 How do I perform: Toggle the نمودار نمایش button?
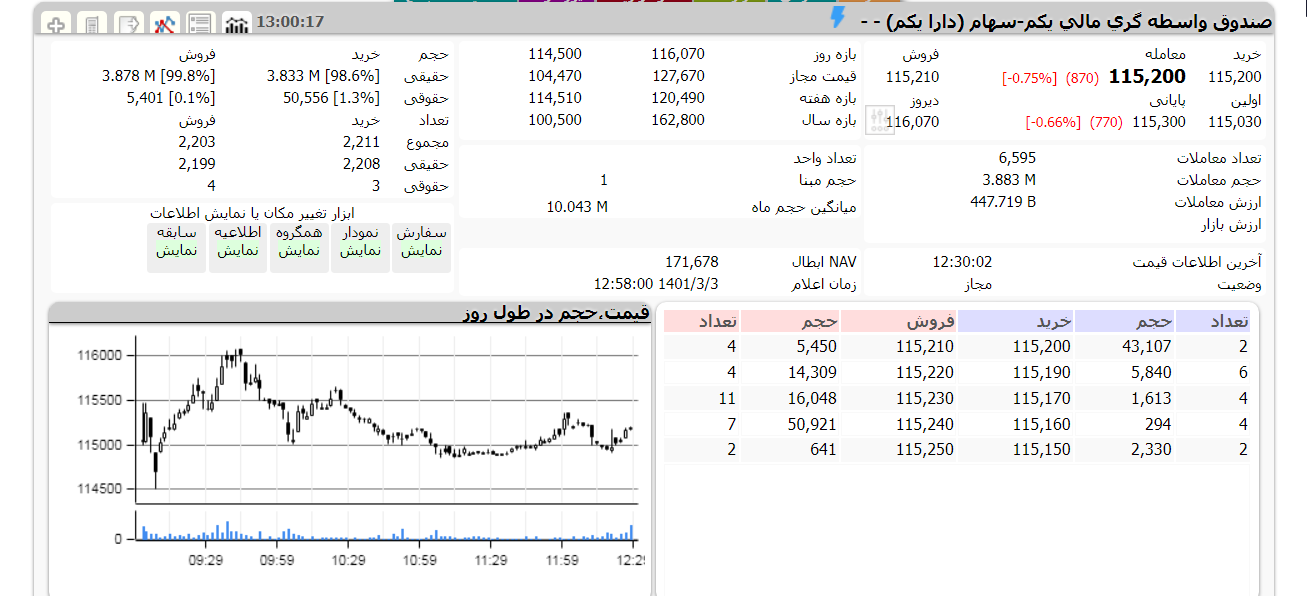pos(360,248)
